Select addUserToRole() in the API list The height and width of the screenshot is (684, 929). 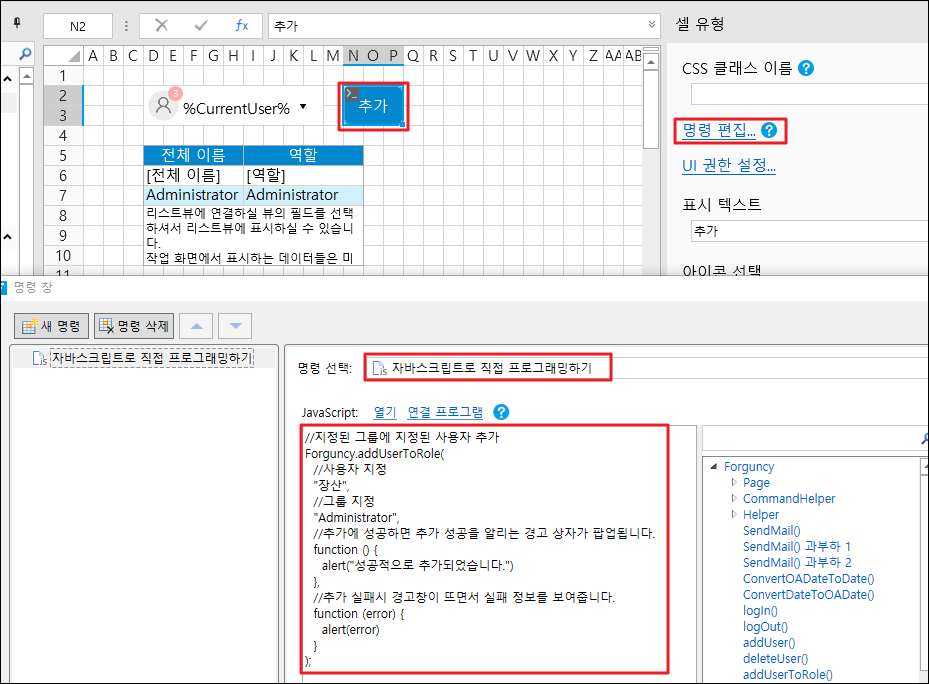787,675
